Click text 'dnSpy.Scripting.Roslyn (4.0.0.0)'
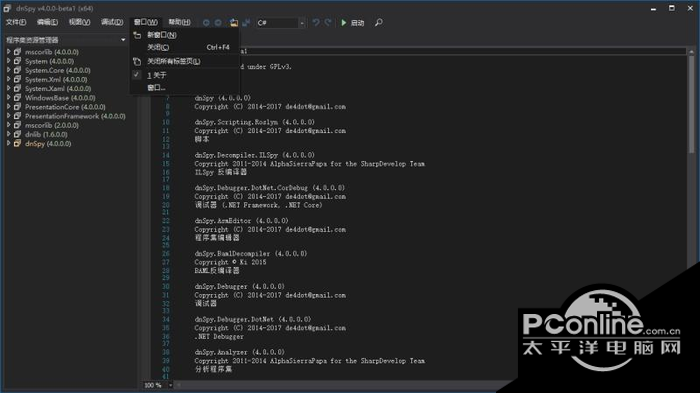 coord(254,122)
